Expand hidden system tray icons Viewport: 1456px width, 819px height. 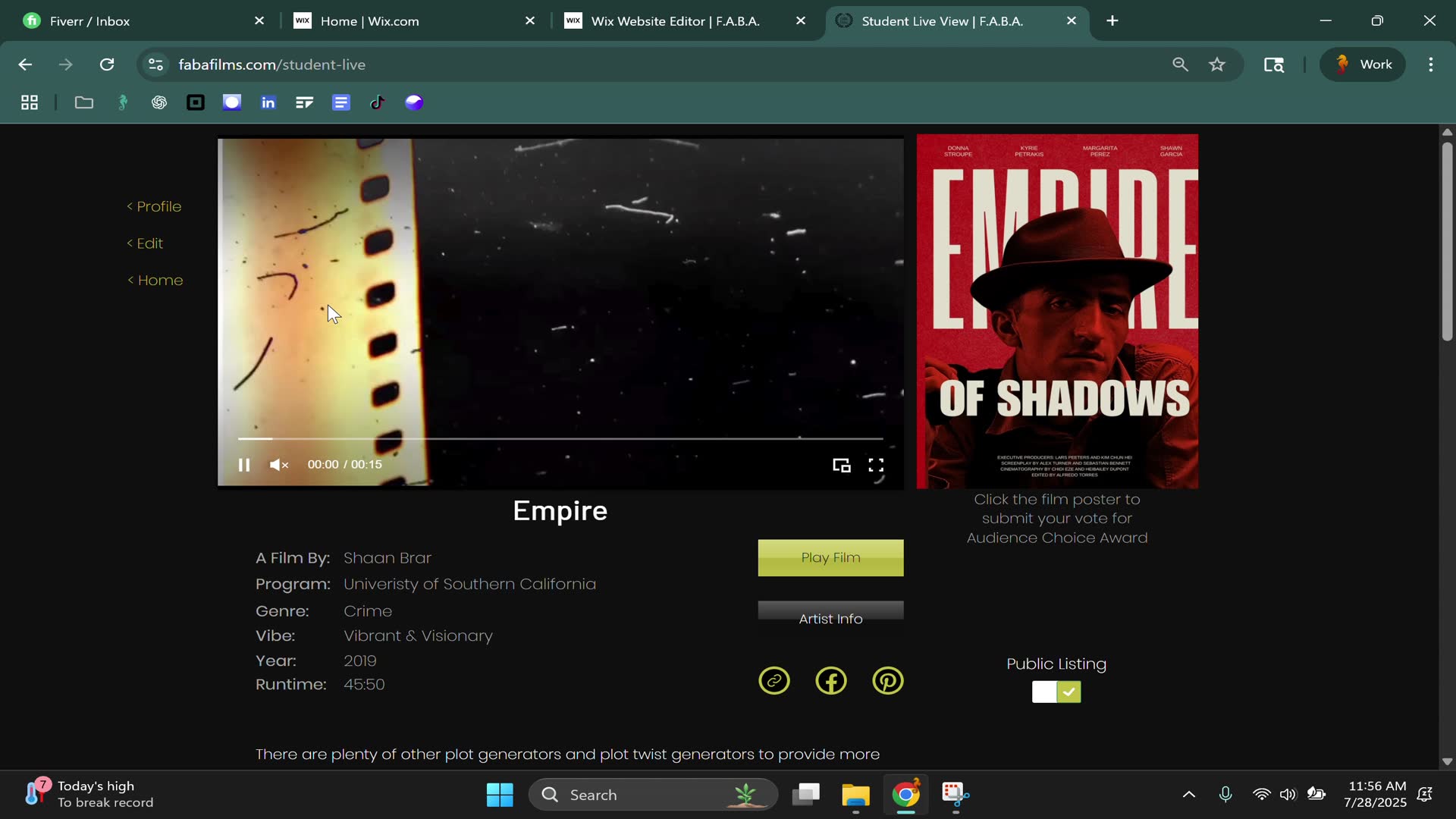(1188, 795)
